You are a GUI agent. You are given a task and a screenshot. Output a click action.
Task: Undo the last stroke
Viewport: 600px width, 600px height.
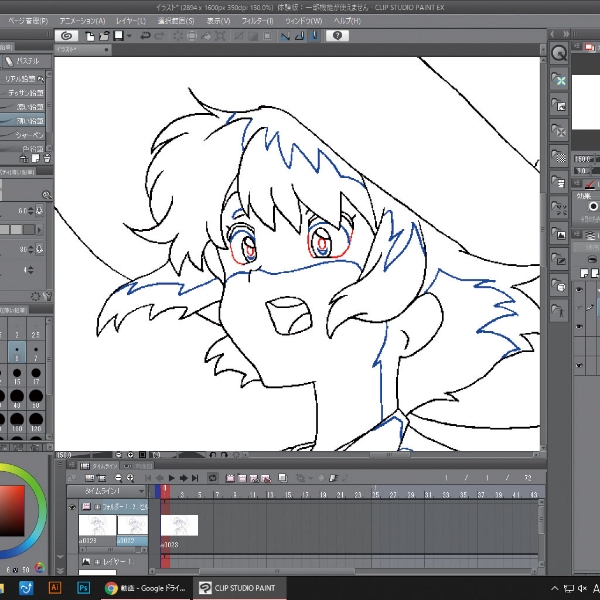coord(145,36)
